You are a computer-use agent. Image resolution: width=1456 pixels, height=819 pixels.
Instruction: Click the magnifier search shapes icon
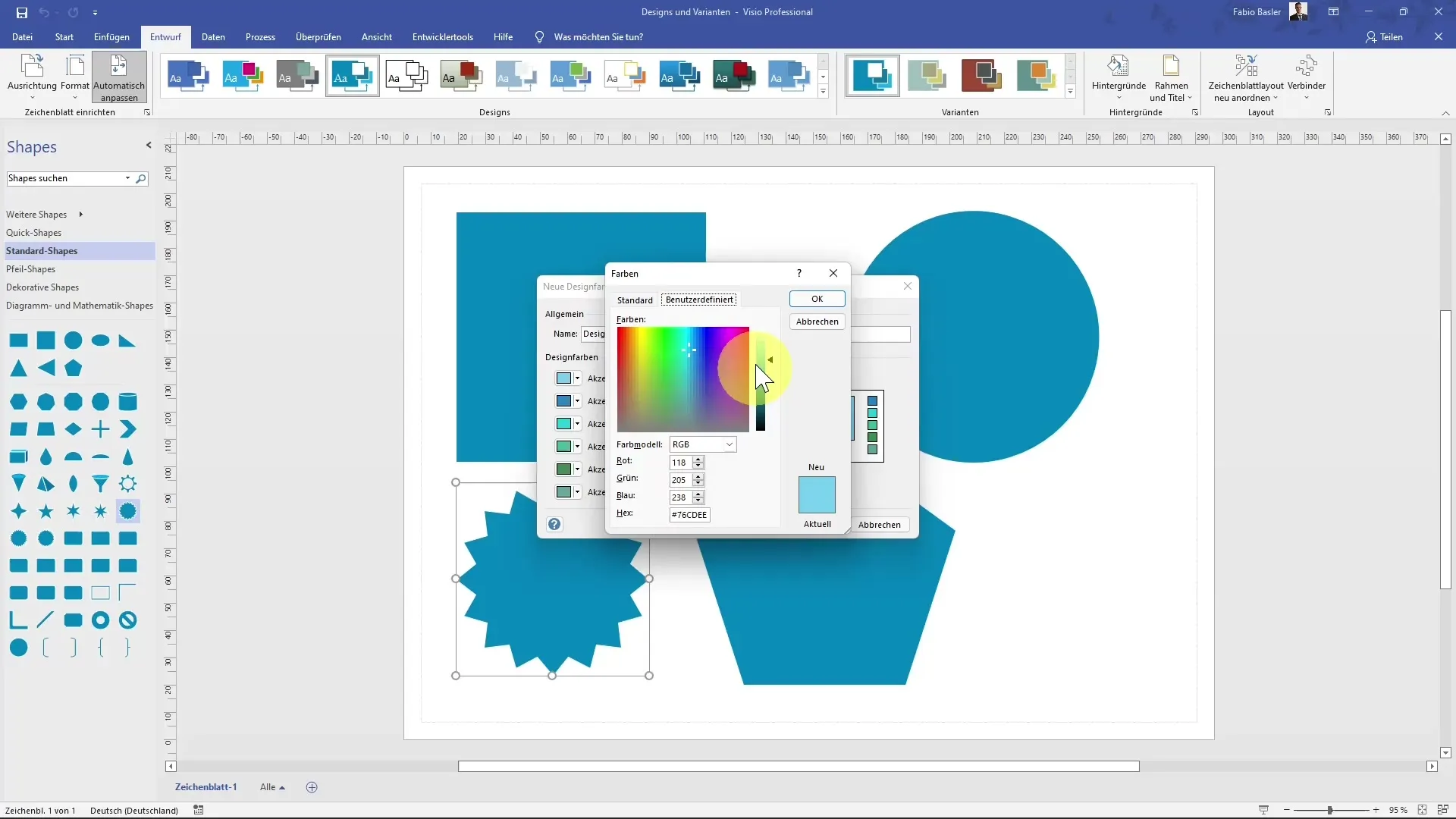tap(140, 179)
